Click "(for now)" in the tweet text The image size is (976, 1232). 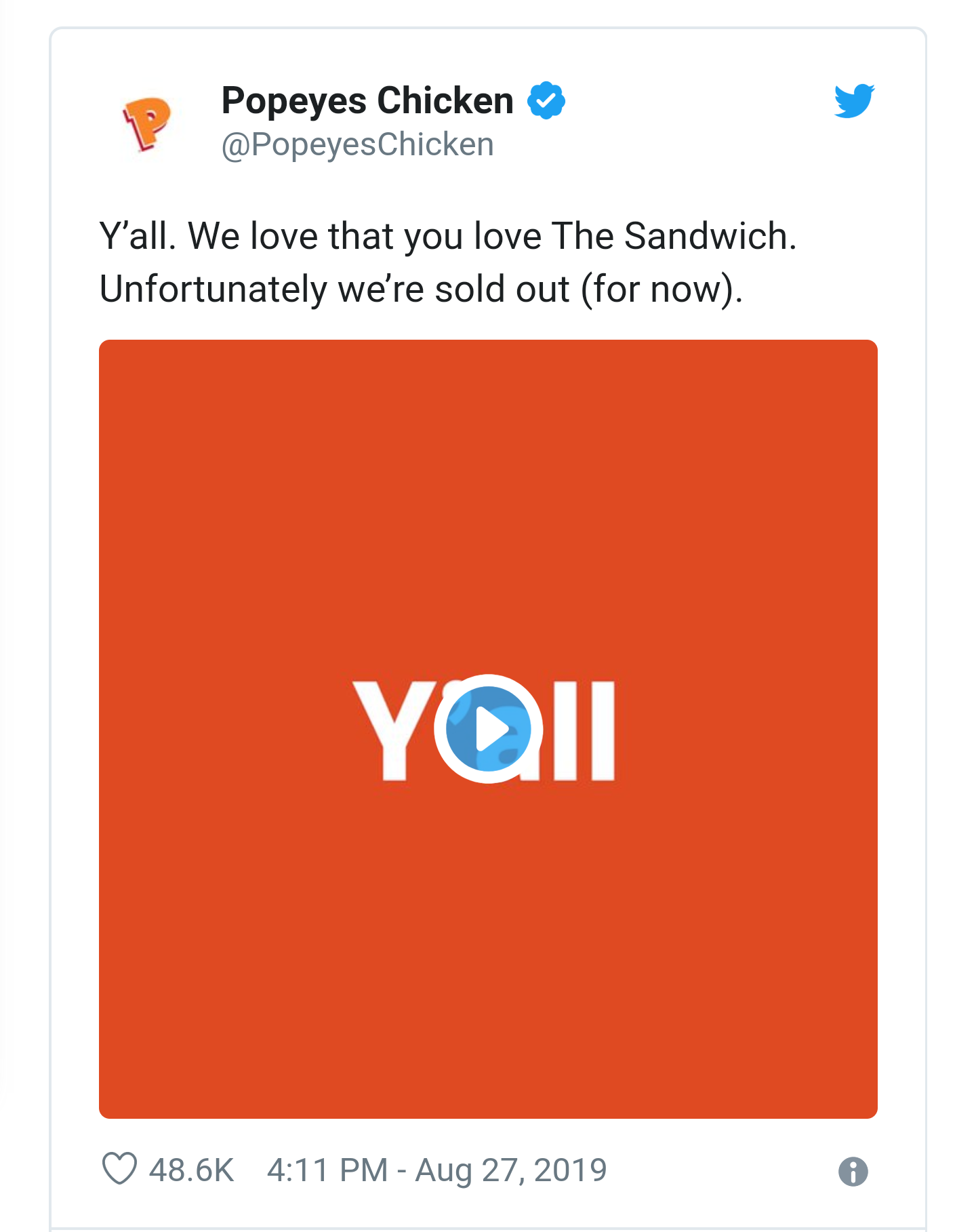coord(661,290)
